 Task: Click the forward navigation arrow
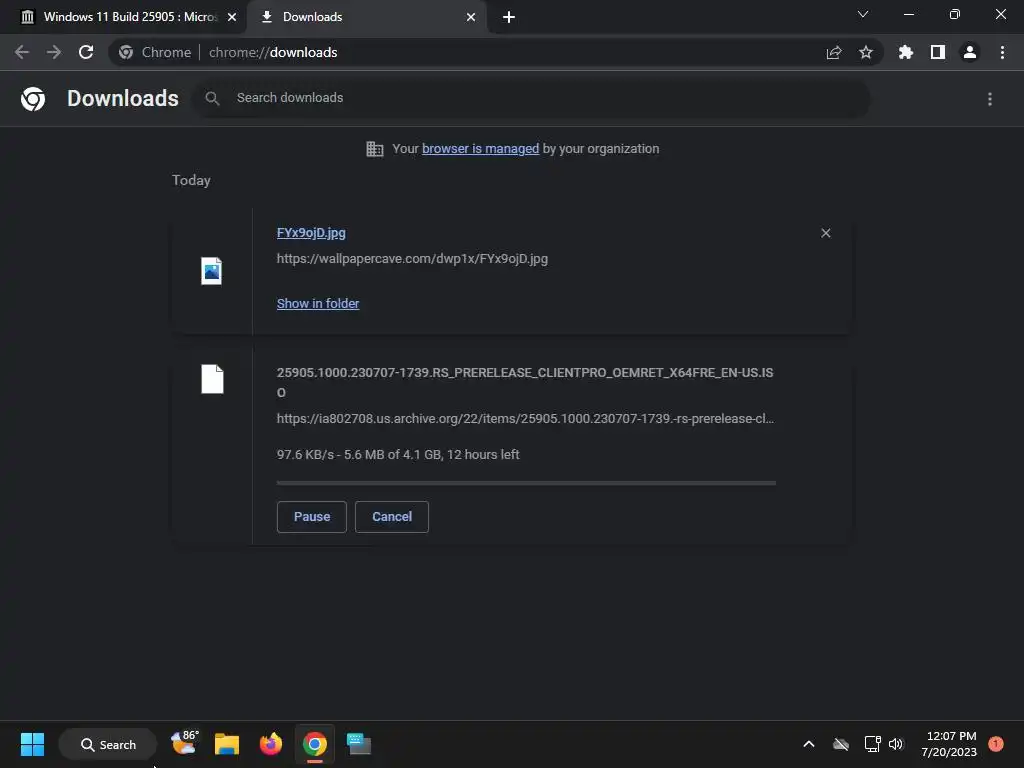[54, 52]
